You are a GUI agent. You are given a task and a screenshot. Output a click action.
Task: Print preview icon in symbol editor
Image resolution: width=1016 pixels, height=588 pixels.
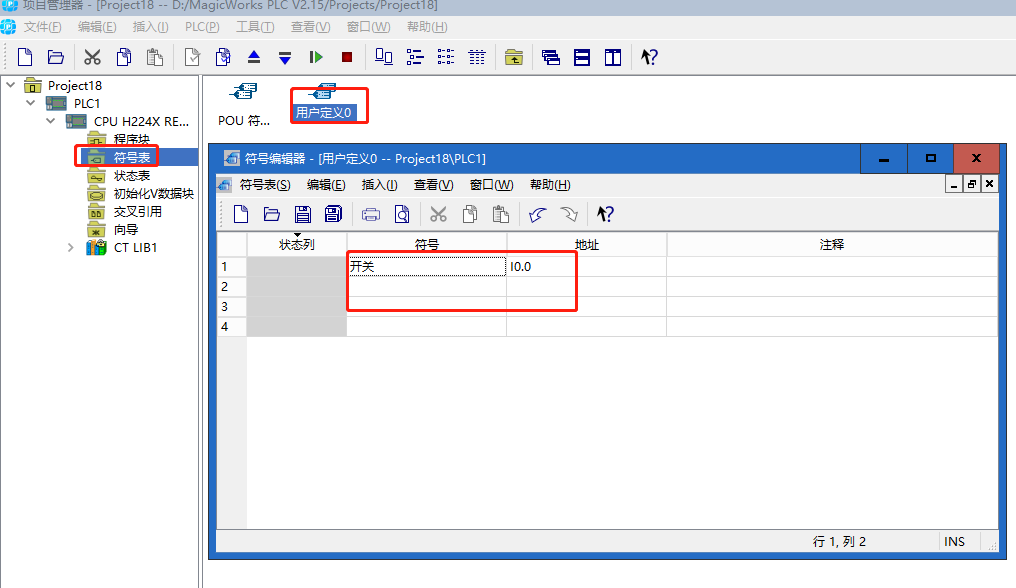[402, 214]
